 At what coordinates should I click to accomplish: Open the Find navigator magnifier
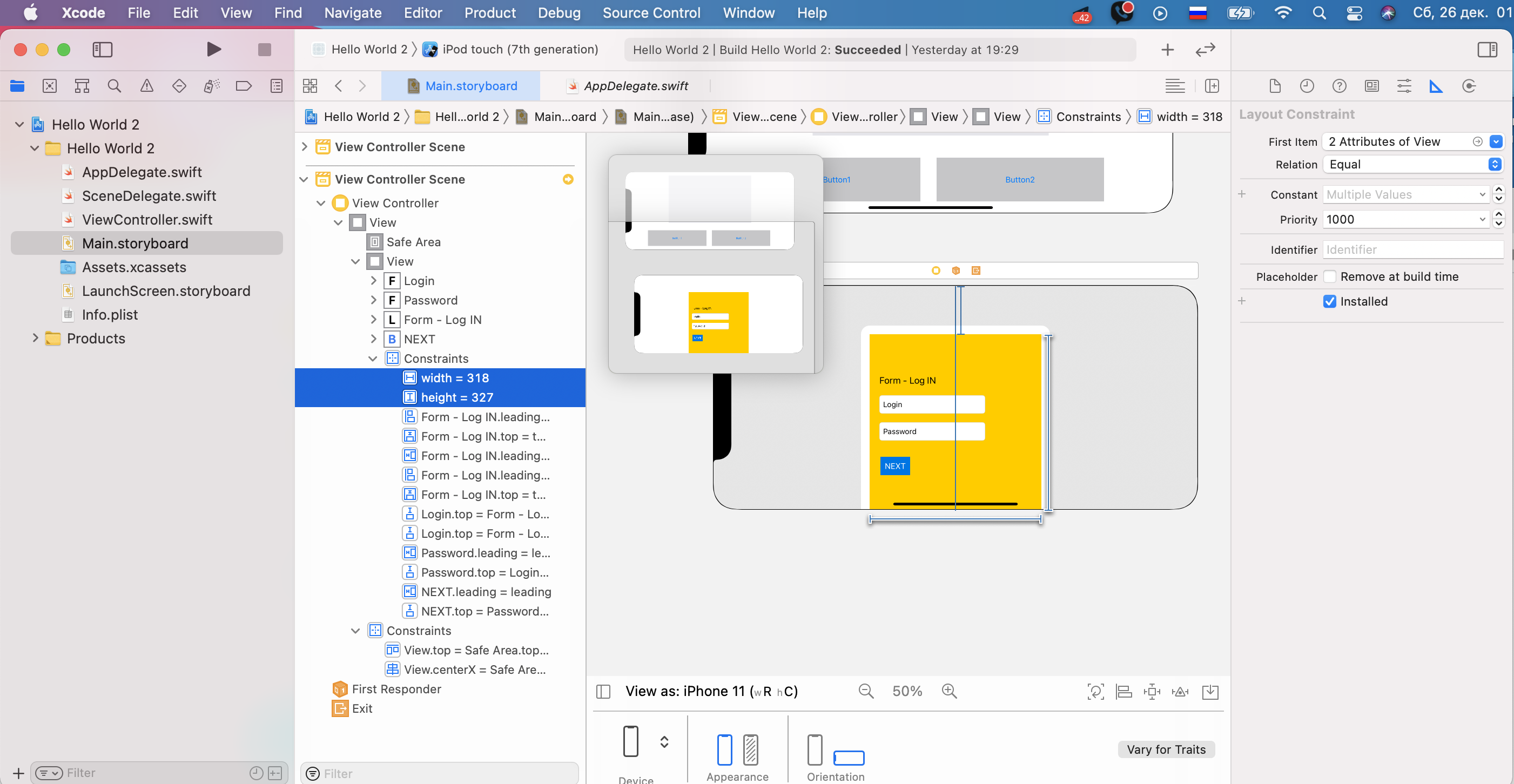coord(115,86)
